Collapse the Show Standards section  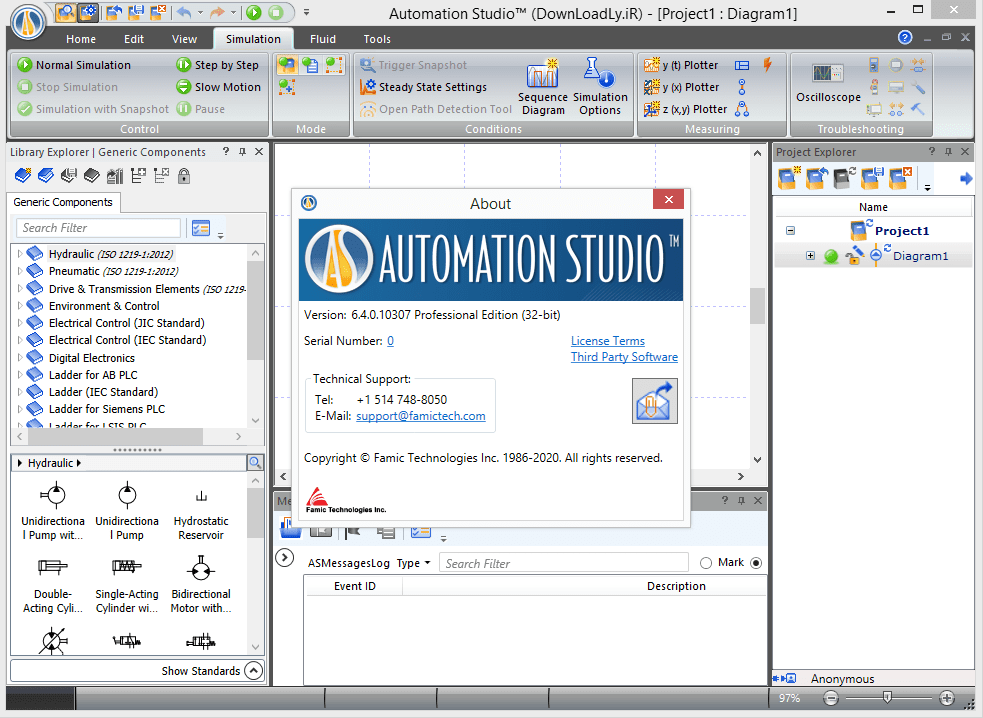252,671
